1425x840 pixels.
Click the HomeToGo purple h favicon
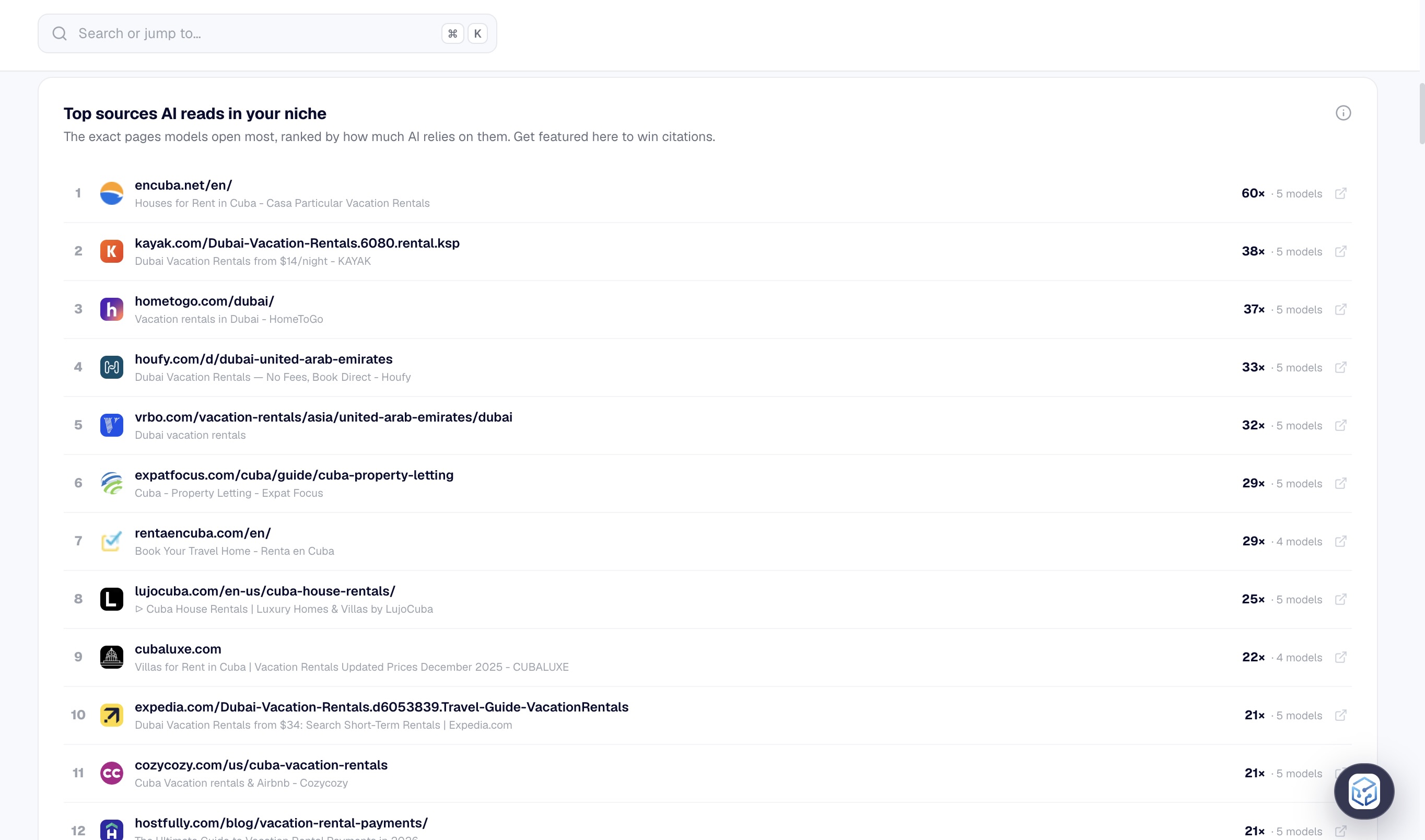[x=111, y=310]
